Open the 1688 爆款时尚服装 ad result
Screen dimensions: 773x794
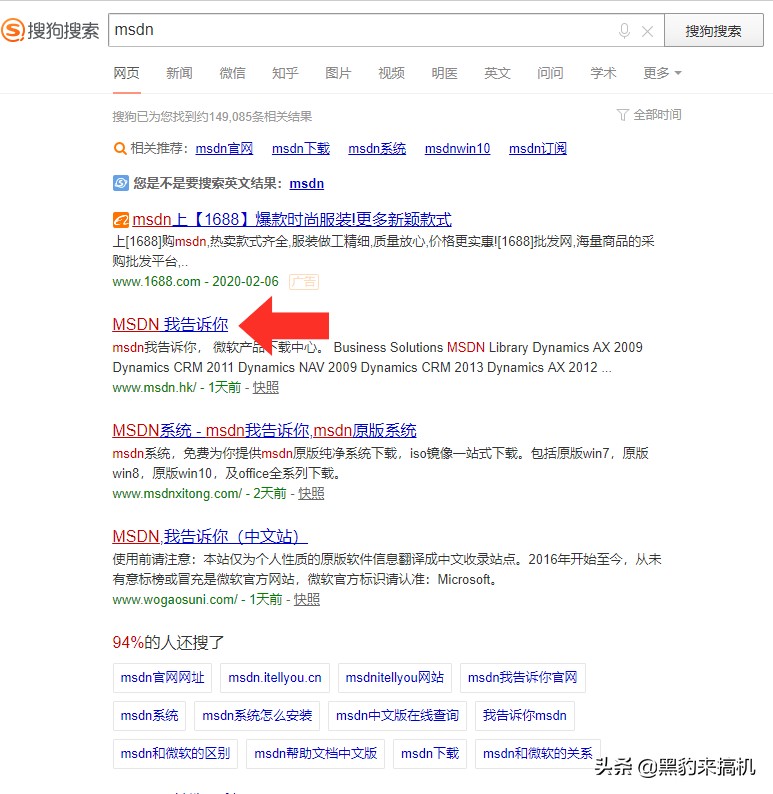tap(292, 219)
